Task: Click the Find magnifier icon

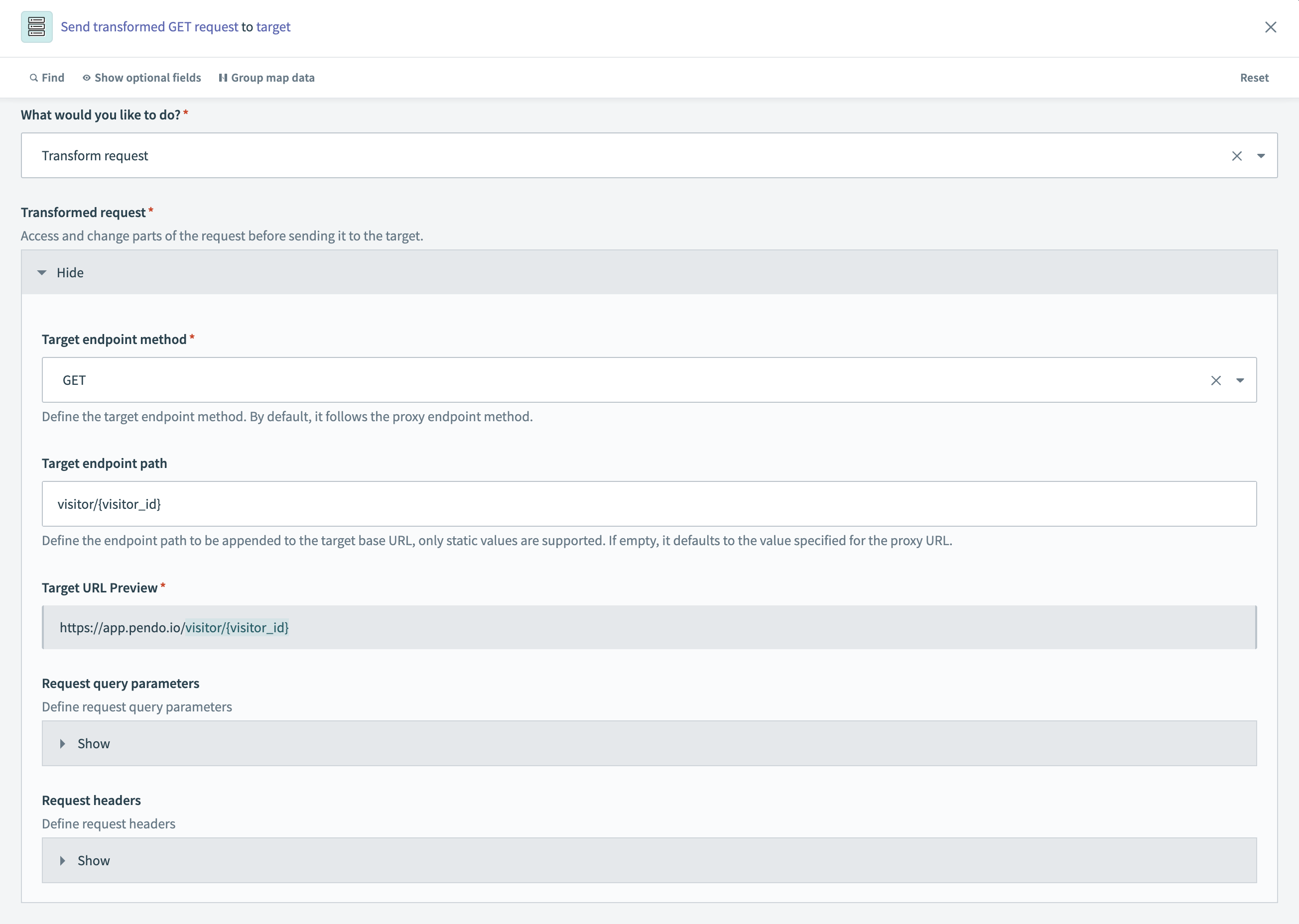Action: pyautogui.click(x=33, y=78)
